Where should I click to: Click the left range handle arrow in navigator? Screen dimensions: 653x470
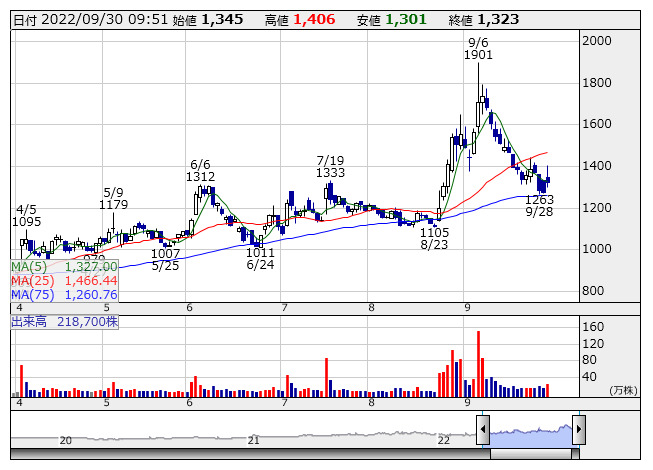483,430
